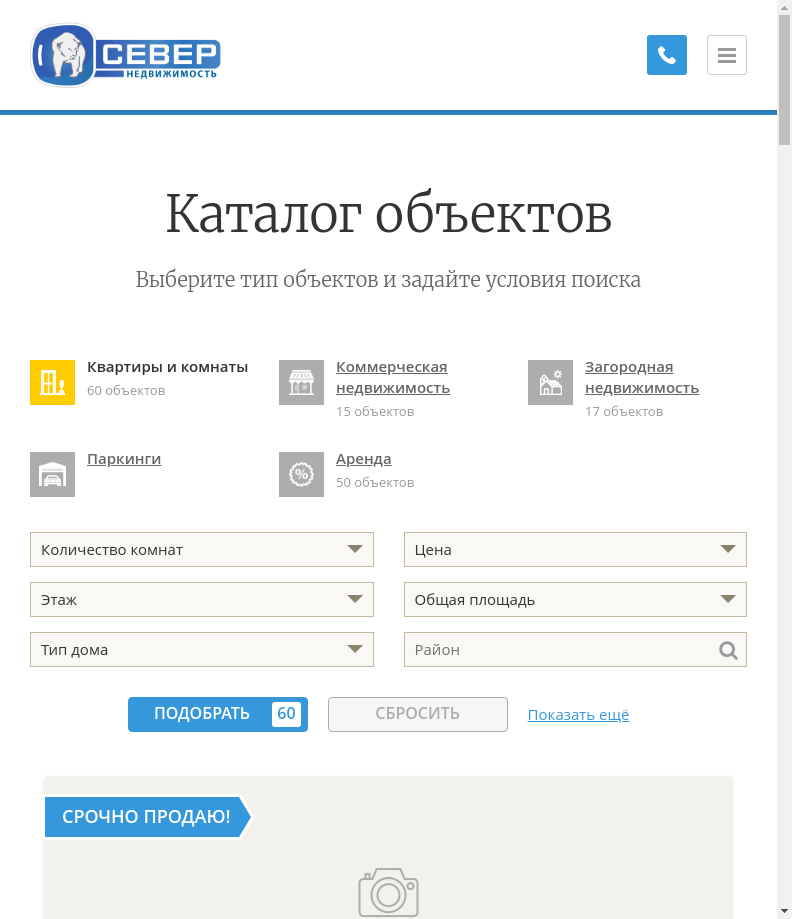Tap the blue phone call button
The image size is (792, 919).
click(667, 55)
